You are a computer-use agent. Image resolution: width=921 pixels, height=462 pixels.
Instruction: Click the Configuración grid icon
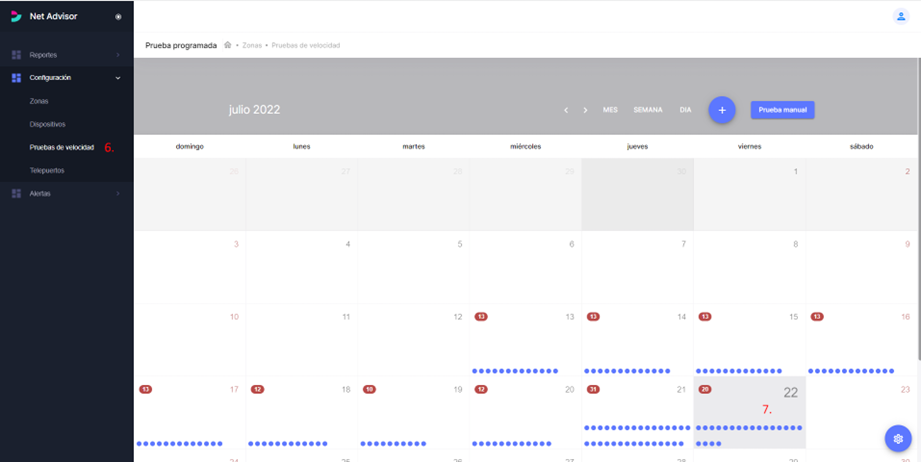click(x=16, y=77)
